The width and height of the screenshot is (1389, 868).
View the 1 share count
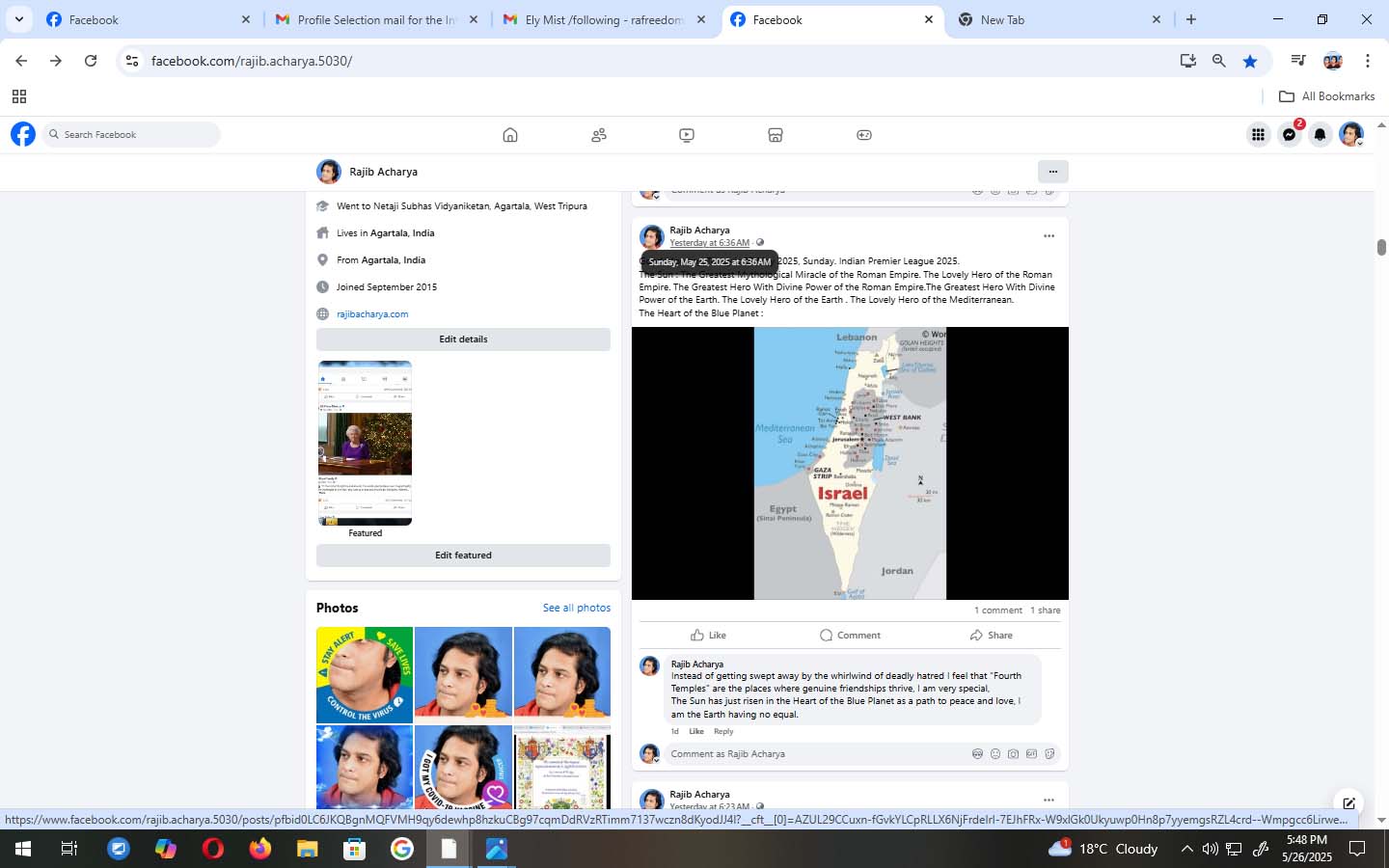click(1045, 610)
